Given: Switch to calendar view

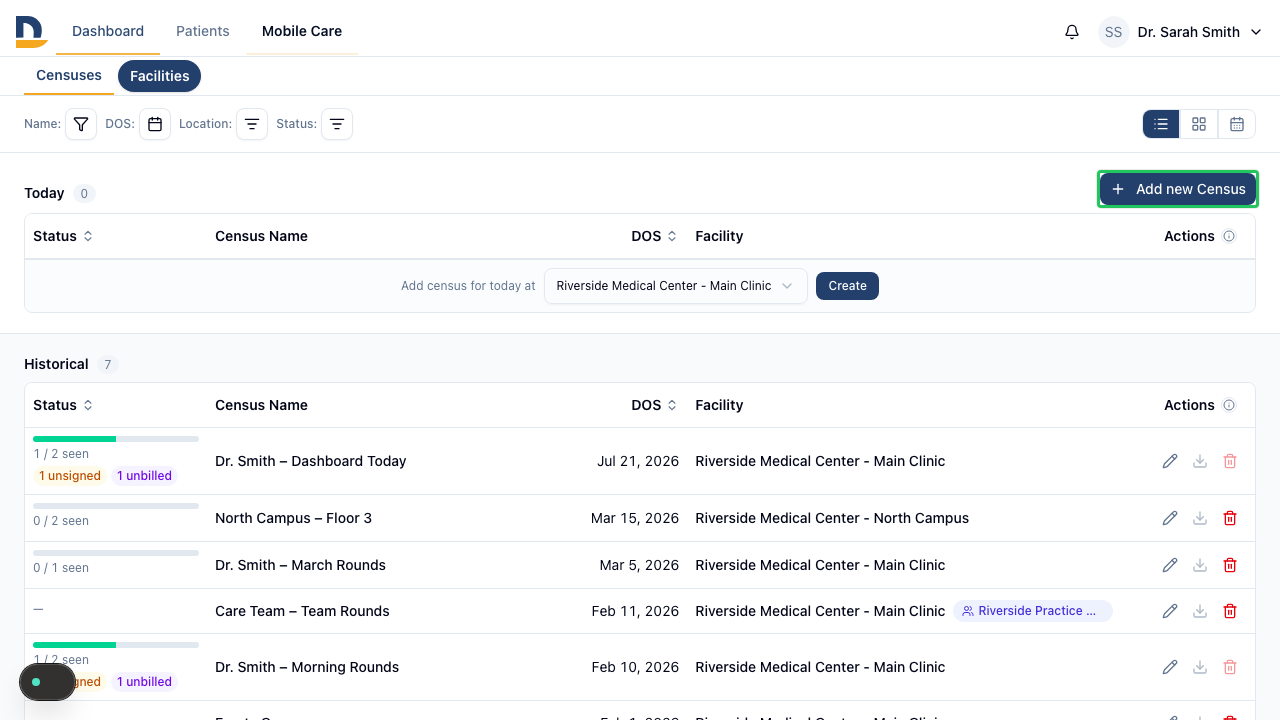Looking at the screenshot, I should (1237, 124).
